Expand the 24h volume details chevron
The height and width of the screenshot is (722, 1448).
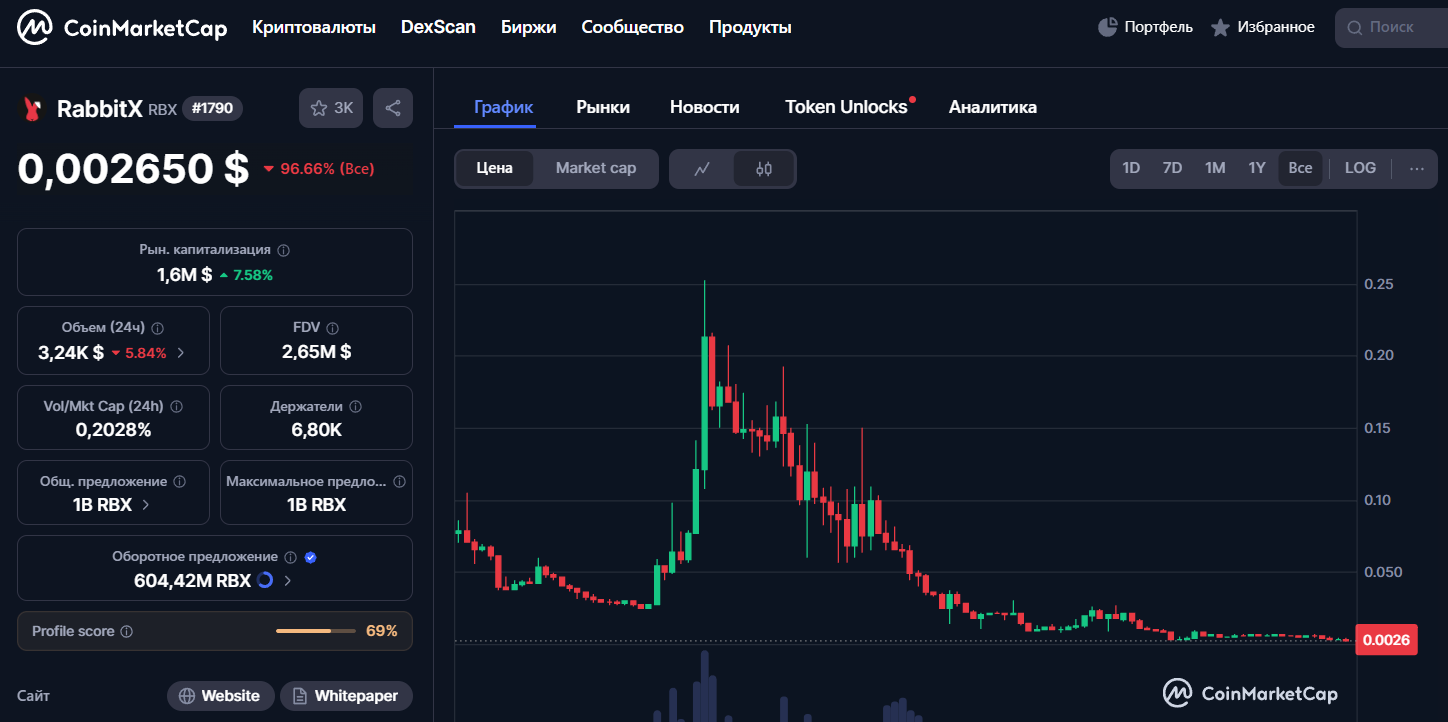(180, 352)
